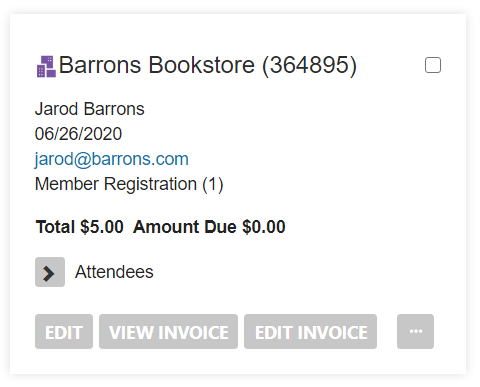Open the ellipsis more-options button
480x387 pixels.
(x=415, y=331)
